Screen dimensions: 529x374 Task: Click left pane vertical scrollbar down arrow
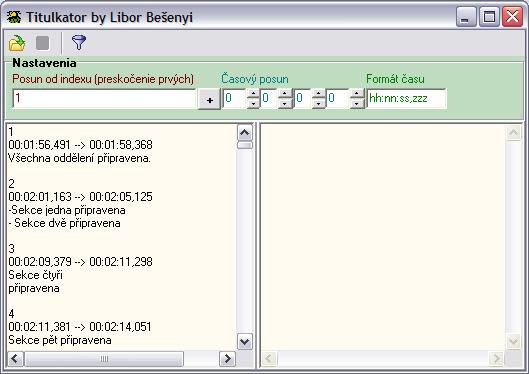click(245, 342)
